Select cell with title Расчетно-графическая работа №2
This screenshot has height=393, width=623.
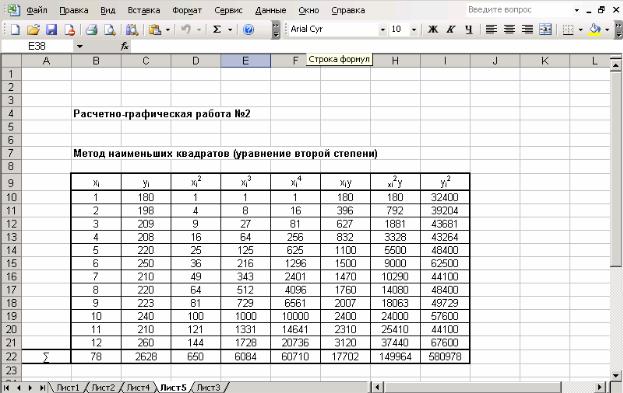[162, 114]
